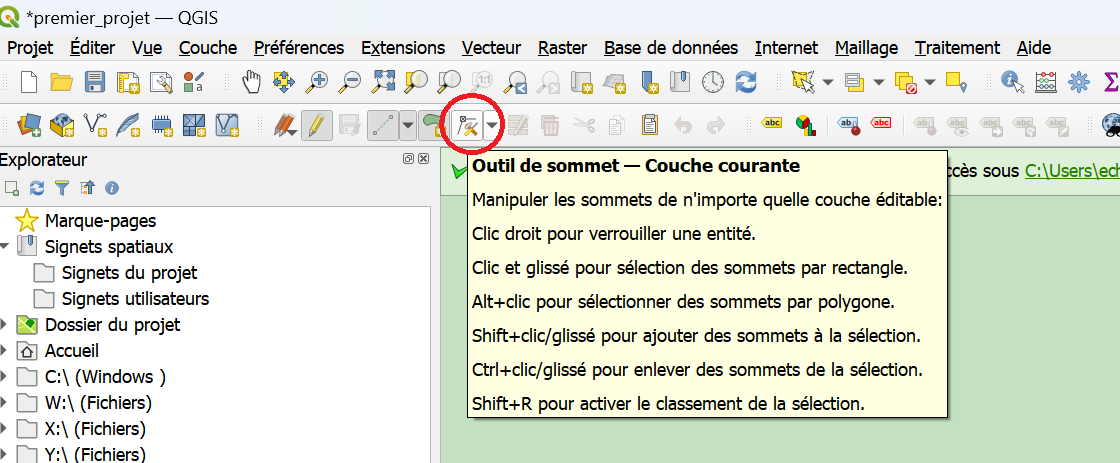Collapse all items in Explorateur panel
1120x463 pixels.
click(87, 188)
